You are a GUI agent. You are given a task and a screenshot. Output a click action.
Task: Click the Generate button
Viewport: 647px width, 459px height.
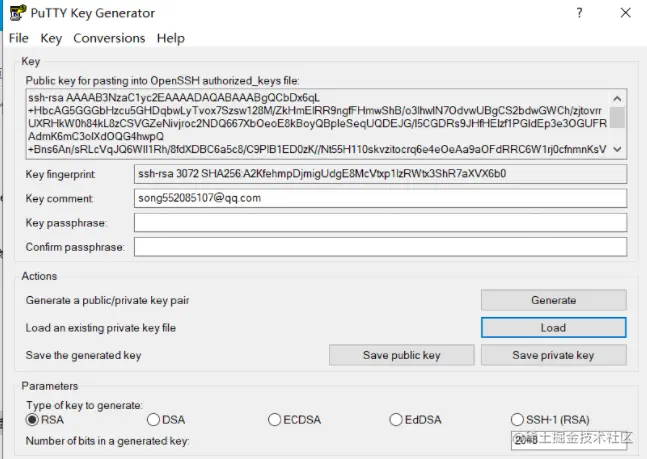pyautogui.click(x=553, y=300)
